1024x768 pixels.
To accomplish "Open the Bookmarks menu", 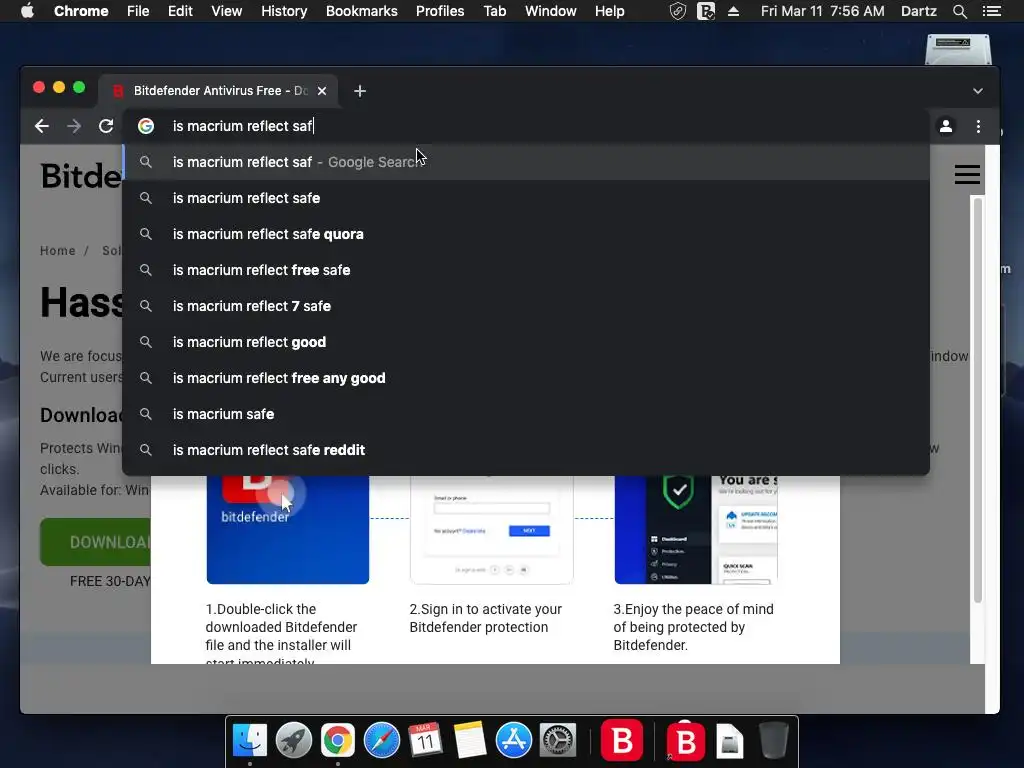I will point(362,11).
